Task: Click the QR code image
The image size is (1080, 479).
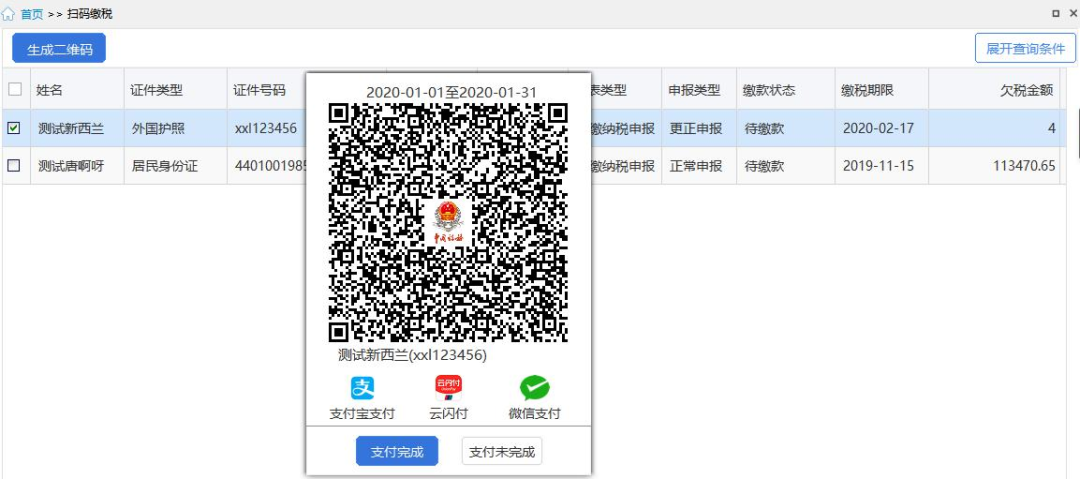Action: pyautogui.click(x=448, y=223)
